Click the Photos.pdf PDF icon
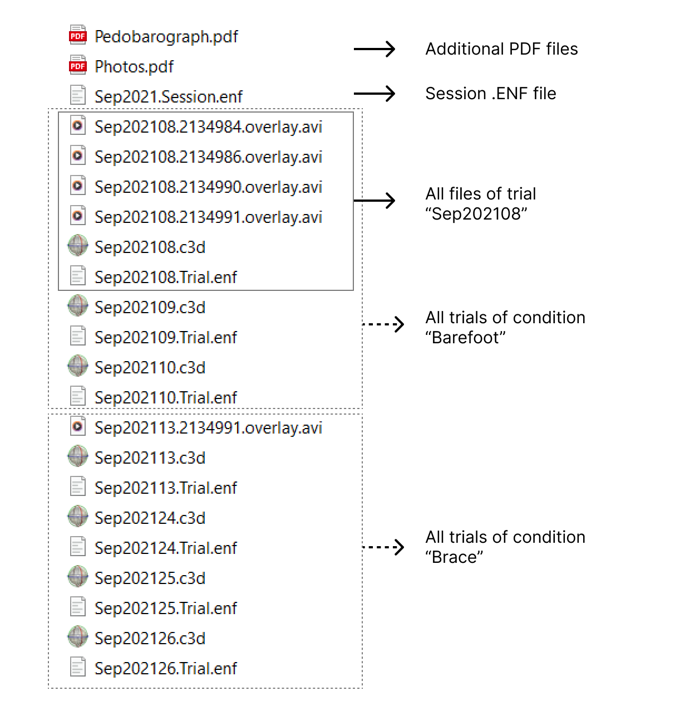This screenshot has width=680, height=720. tap(78, 66)
